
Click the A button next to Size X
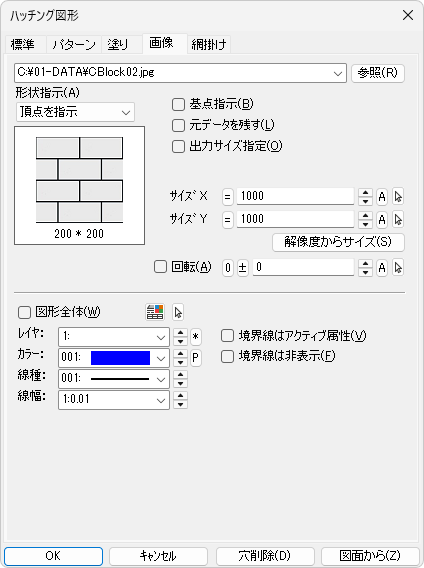coord(382,197)
